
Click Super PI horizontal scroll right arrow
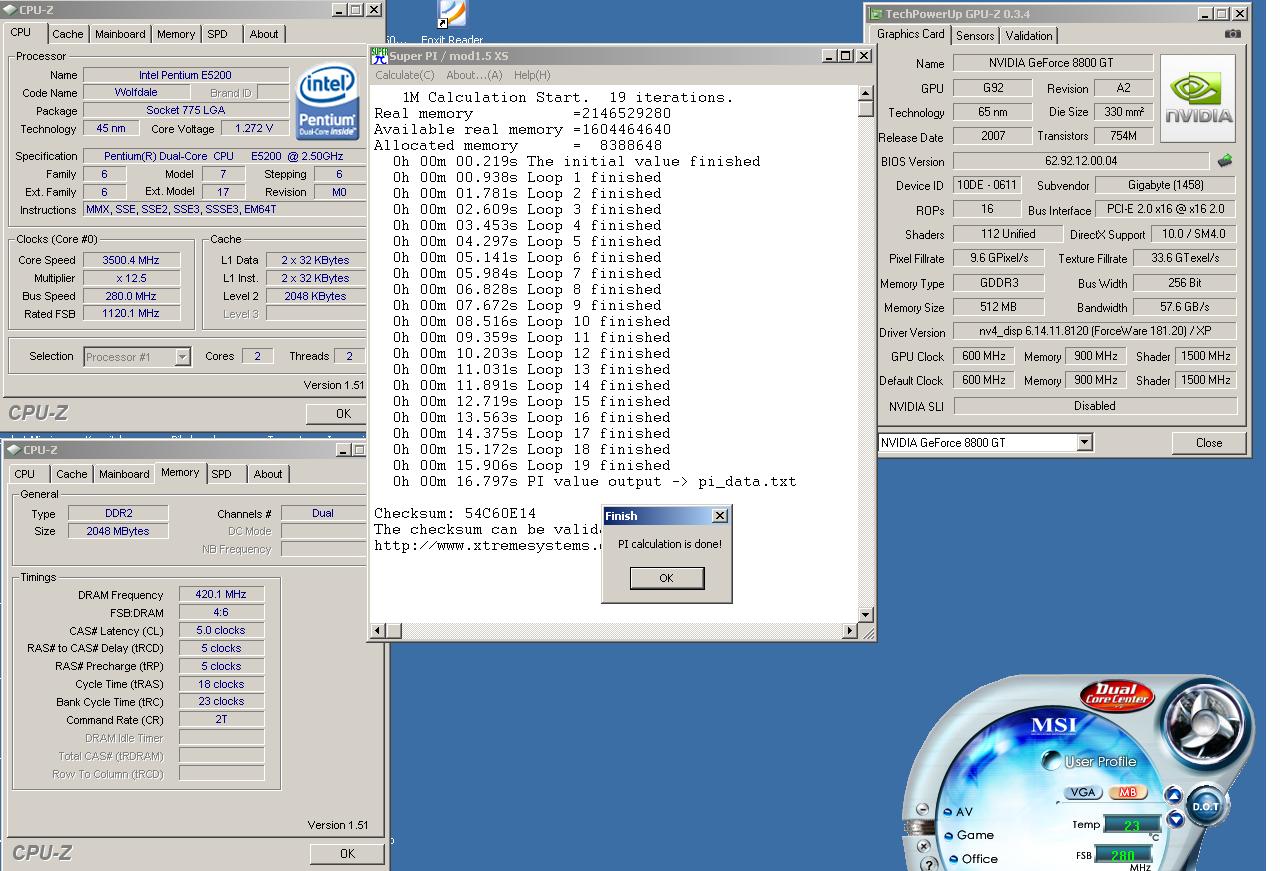(x=850, y=631)
